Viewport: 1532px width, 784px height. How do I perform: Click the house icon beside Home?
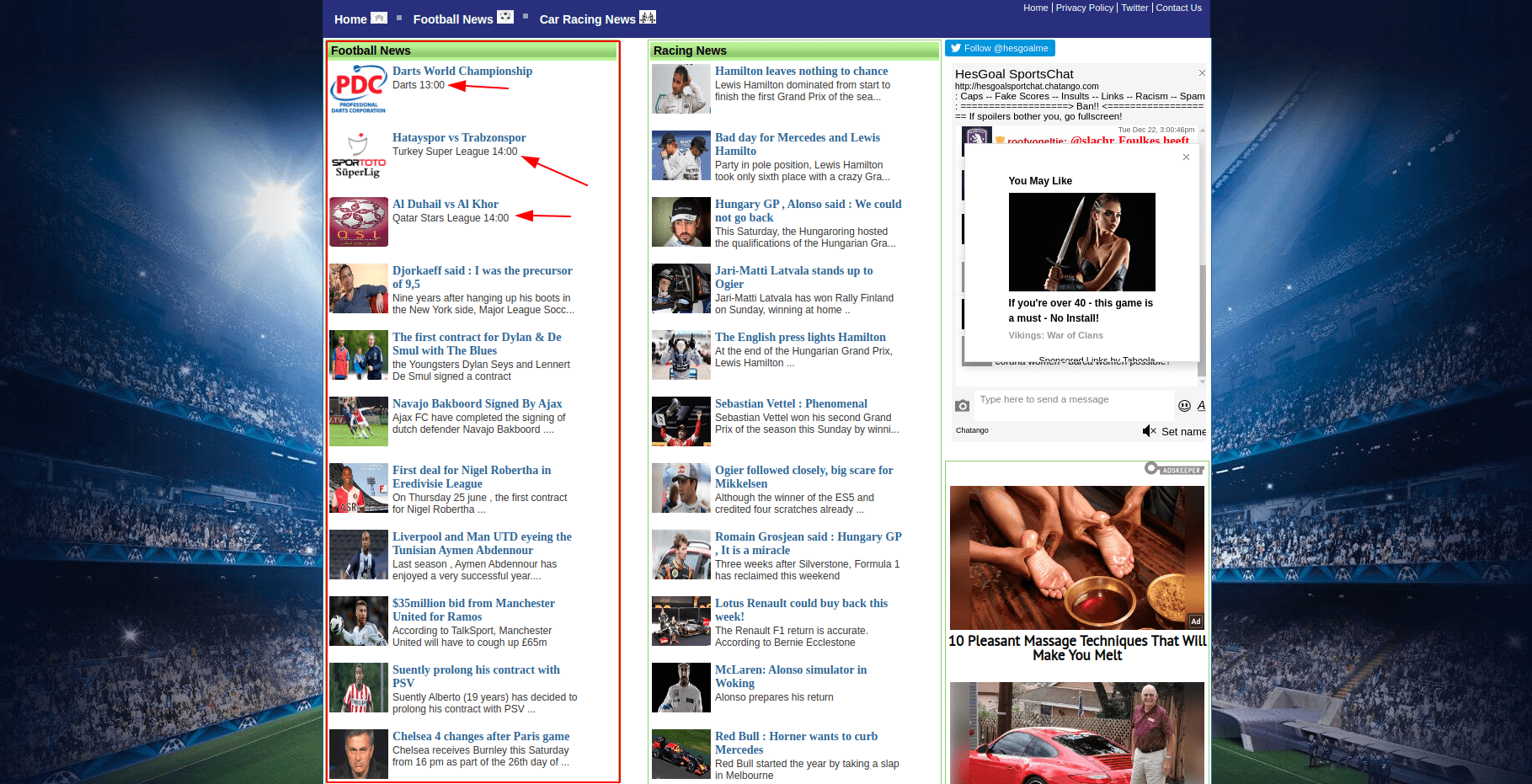coord(379,18)
